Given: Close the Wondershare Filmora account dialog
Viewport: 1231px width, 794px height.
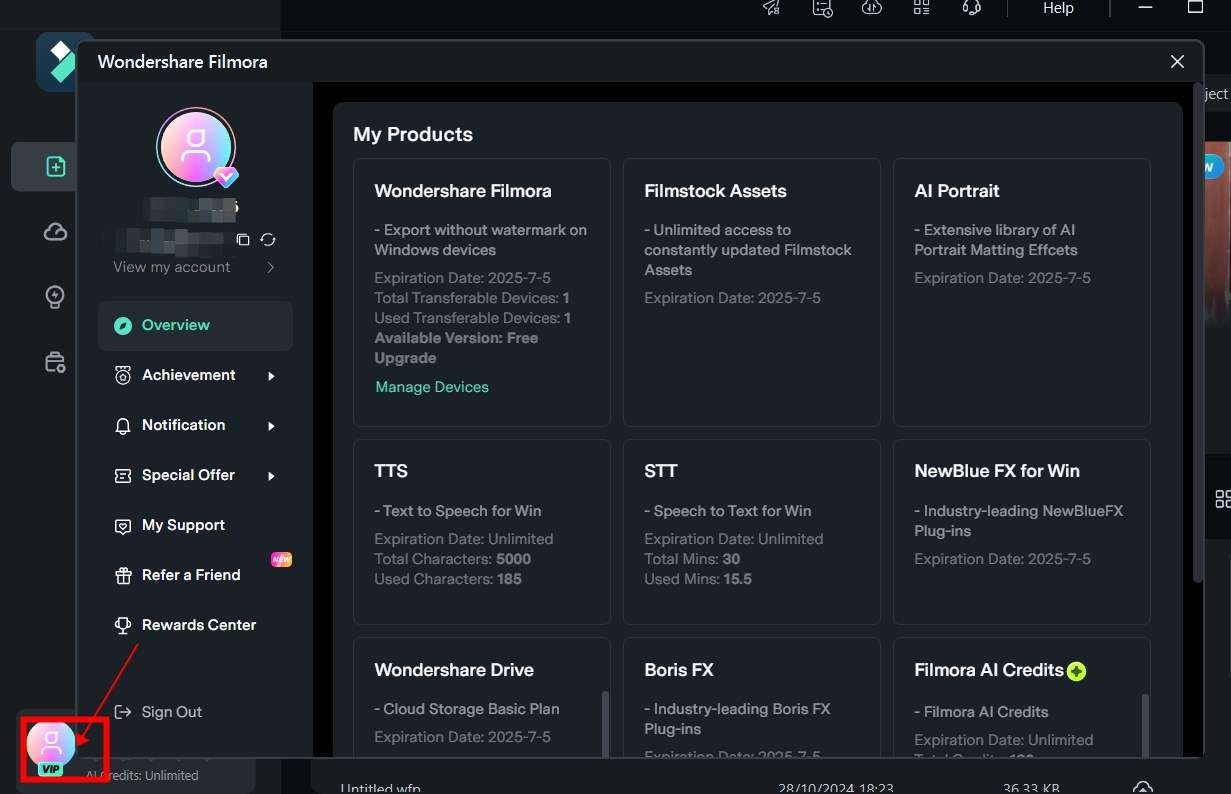Looking at the screenshot, I should [x=1177, y=62].
